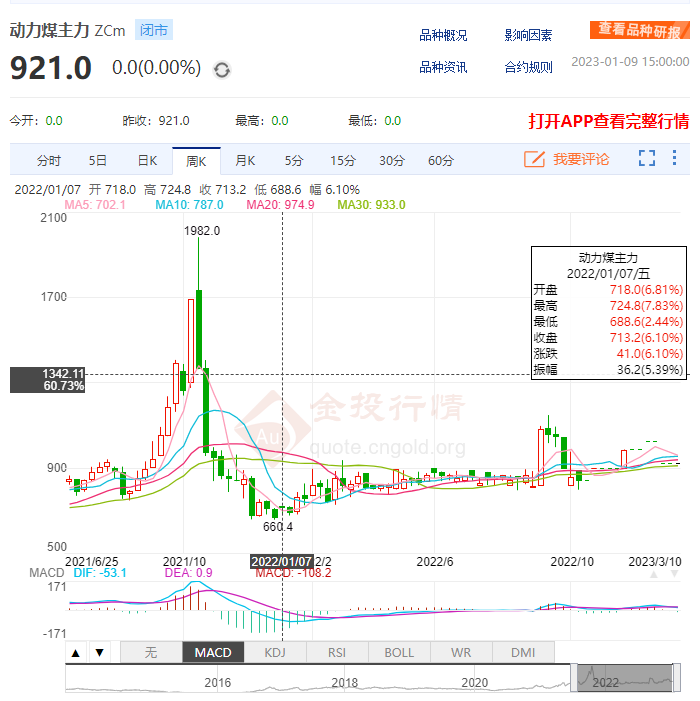Click the down triangle indicator arrow
The height and width of the screenshot is (701, 700).
click(x=100, y=653)
